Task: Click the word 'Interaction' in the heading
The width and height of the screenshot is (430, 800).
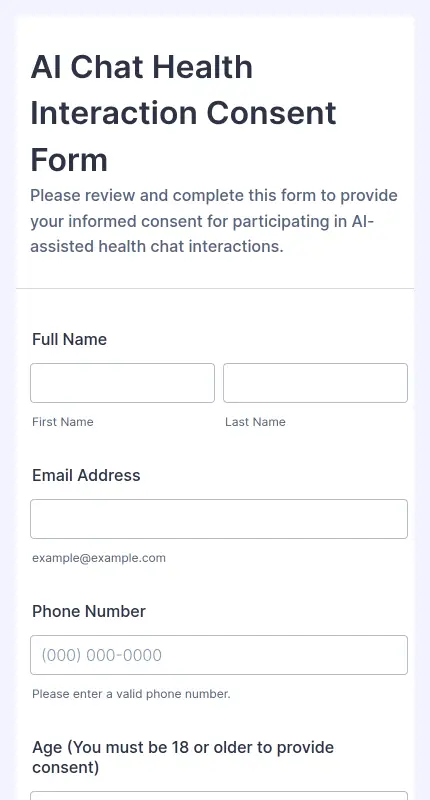Action: (113, 113)
